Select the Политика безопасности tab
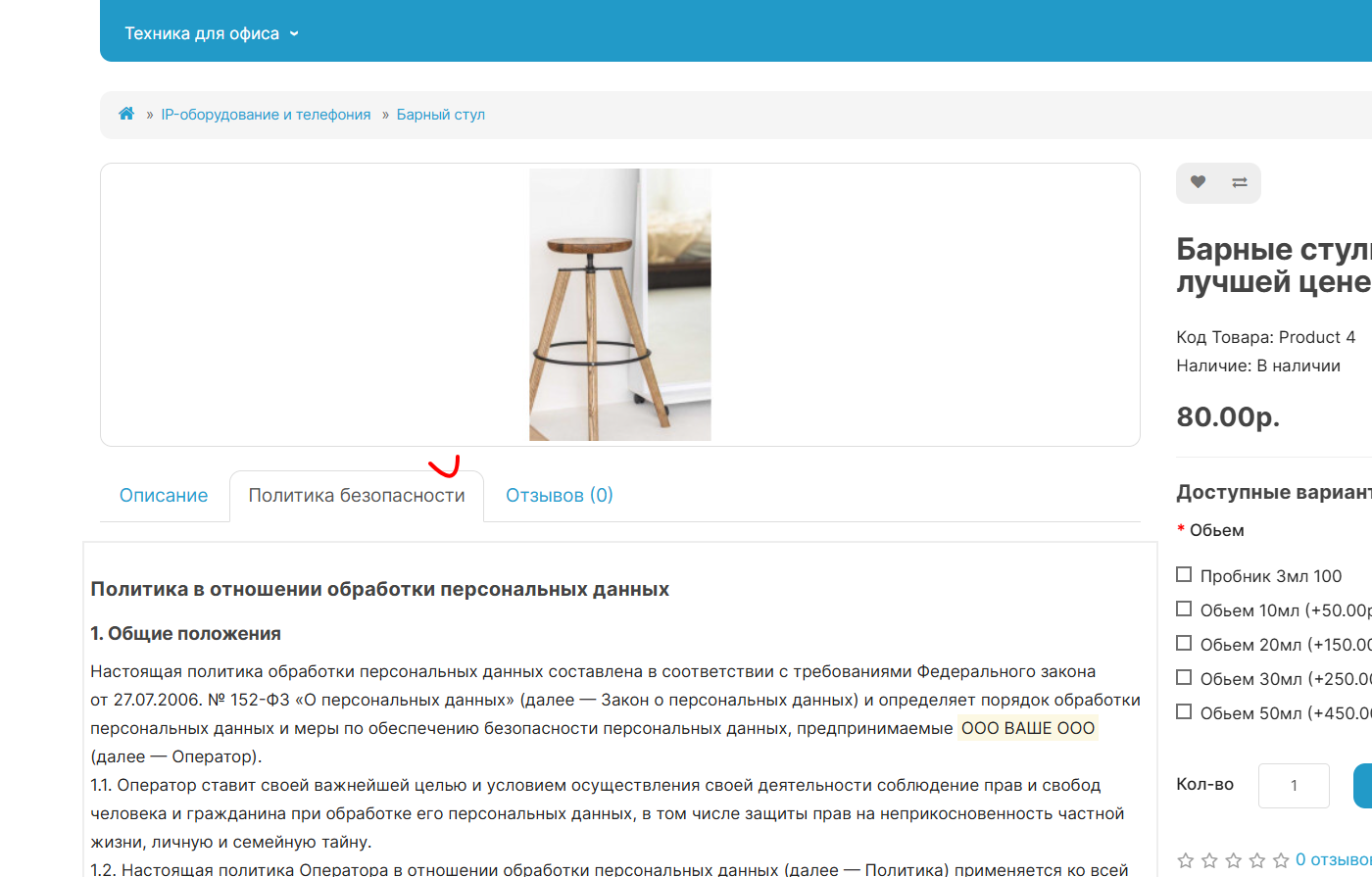This screenshot has width=1372, height=877. coord(357,496)
